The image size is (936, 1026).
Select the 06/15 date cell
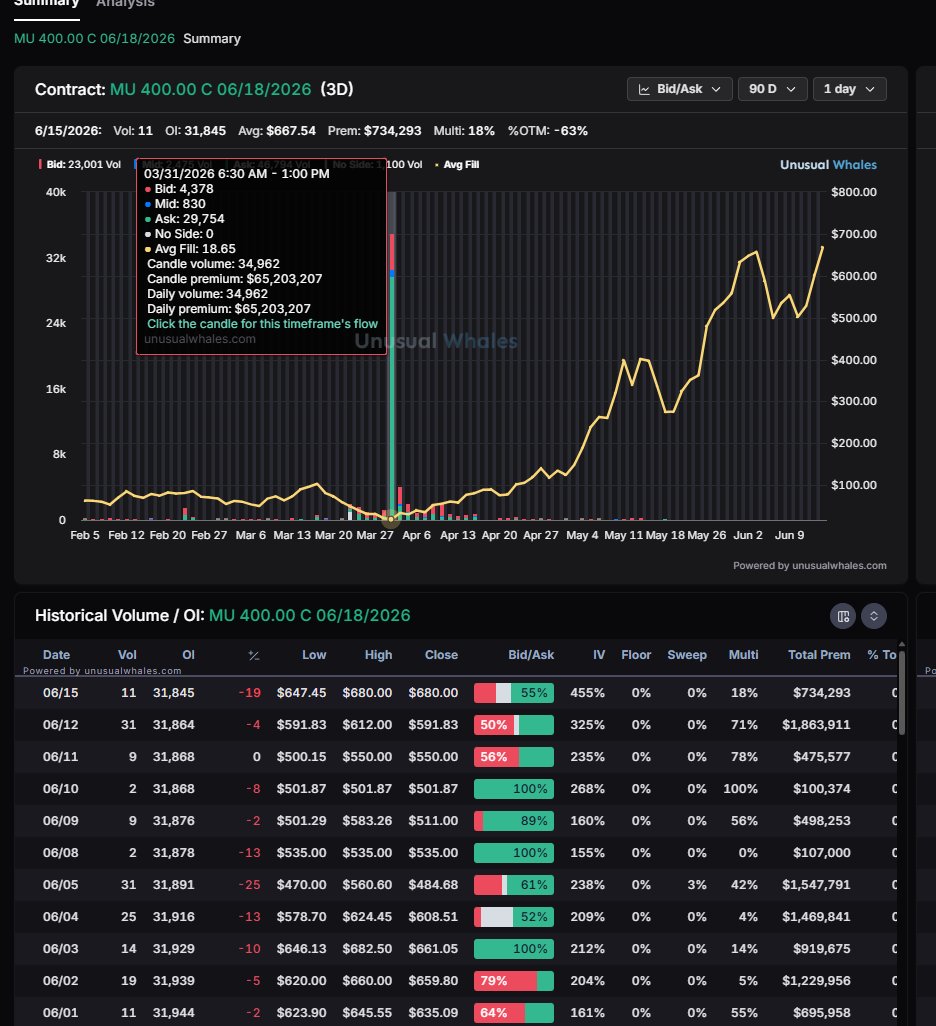[x=60, y=693]
